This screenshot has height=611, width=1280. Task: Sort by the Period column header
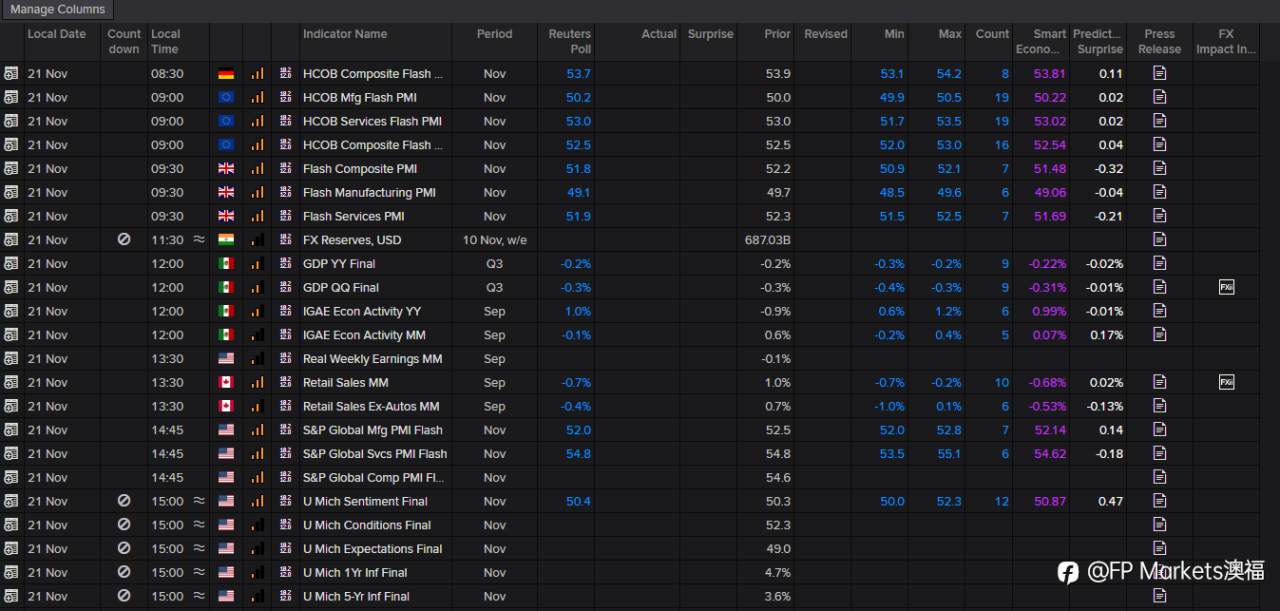pyautogui.click(x=494, y=34)
